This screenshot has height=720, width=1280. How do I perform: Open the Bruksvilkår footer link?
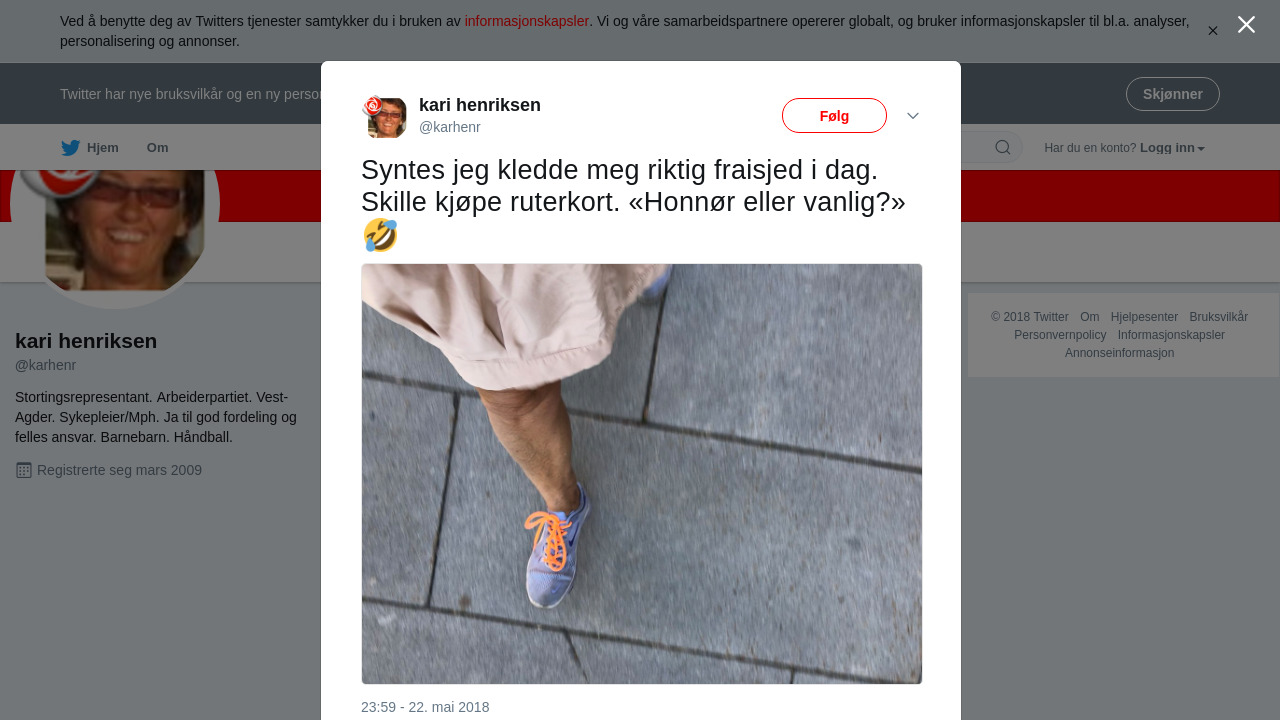[x=1218, y=317]
